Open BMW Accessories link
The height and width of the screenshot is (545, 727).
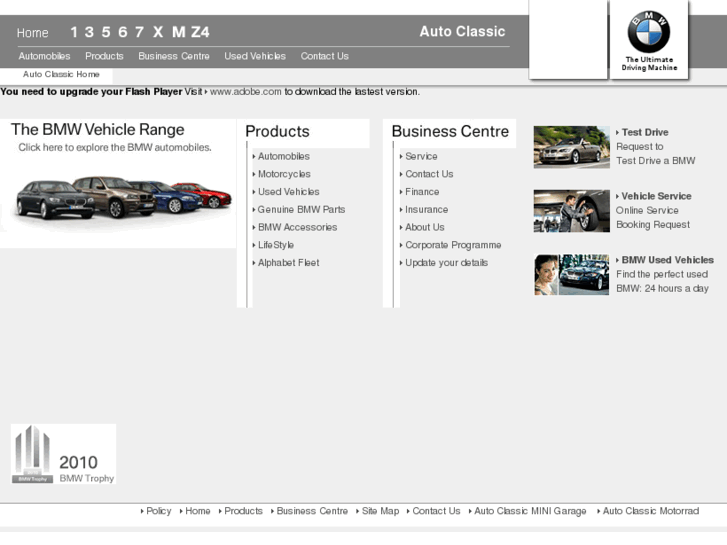coord(297,227)
